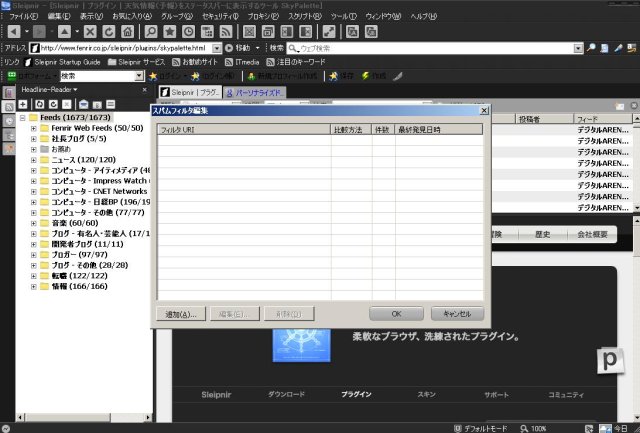Screen dimensions: 640x433
Task: Open the RoboForm 検索 combo box dropdown
Action: coord(139,76)
